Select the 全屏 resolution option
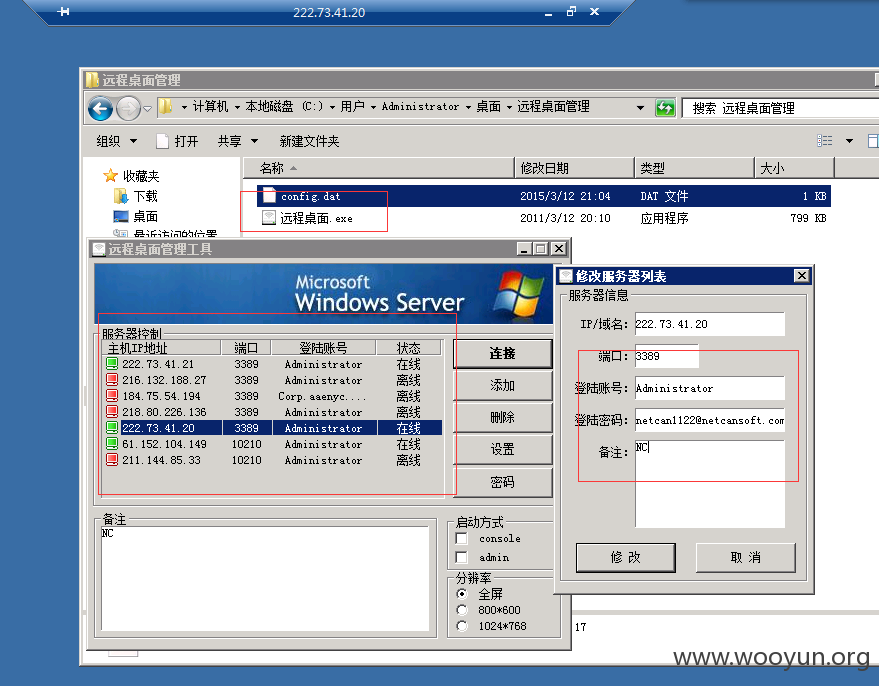The width and height of the screenshot is (879, 686). click(462, 594)
